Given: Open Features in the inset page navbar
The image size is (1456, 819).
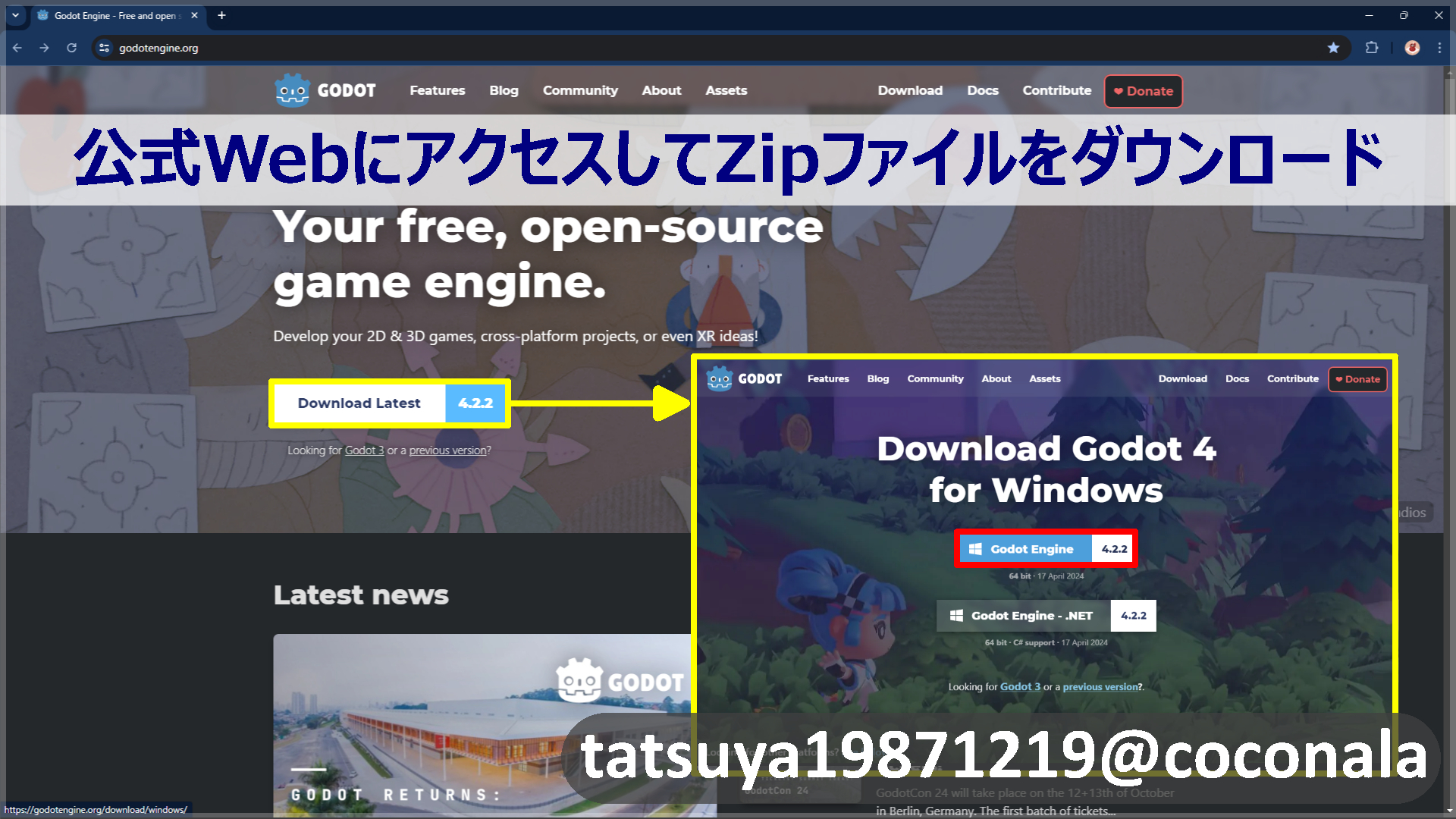Looking at the screenshot, I should [x=828, y=378].
